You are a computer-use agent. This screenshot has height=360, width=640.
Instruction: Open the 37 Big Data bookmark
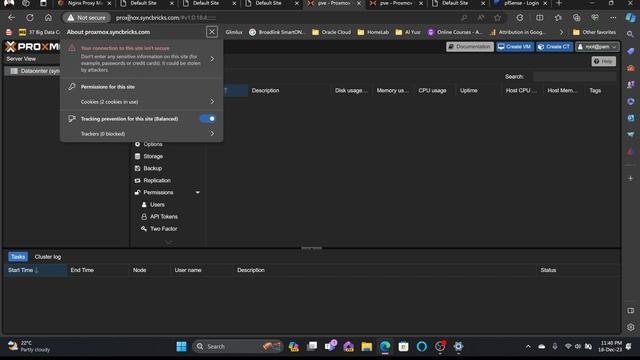39,32
